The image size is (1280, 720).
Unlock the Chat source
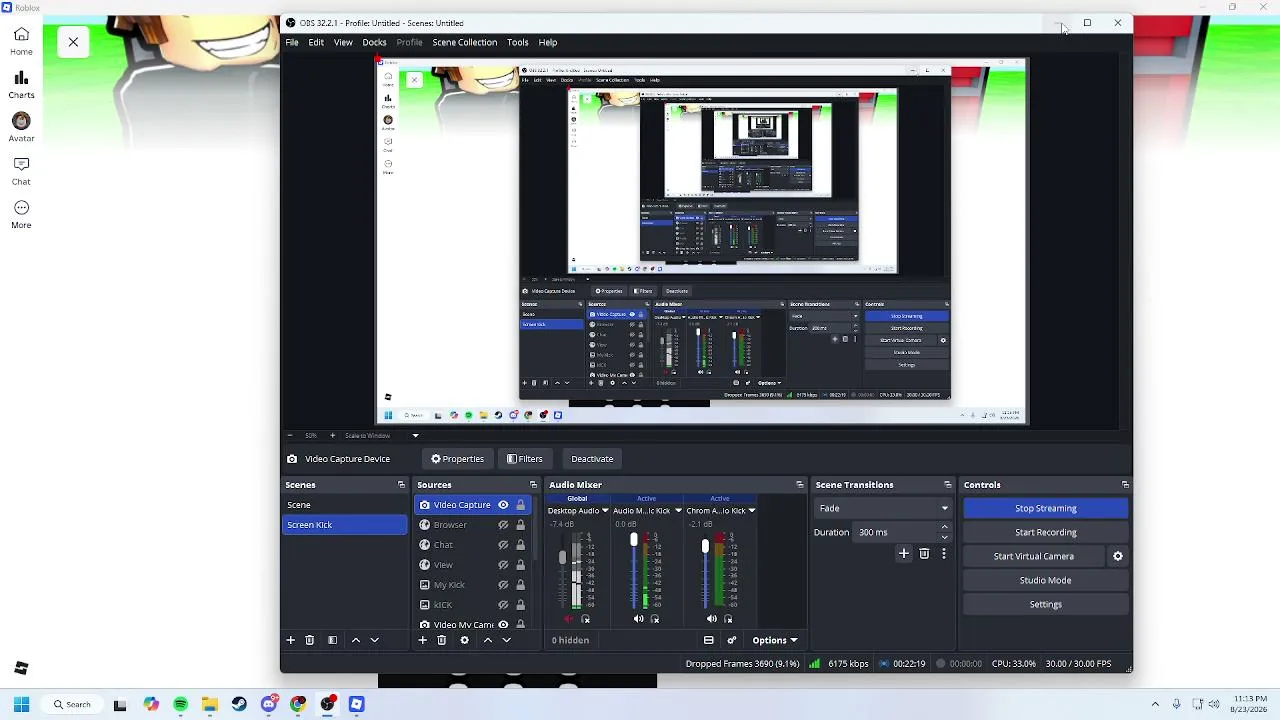pos(520,545)
